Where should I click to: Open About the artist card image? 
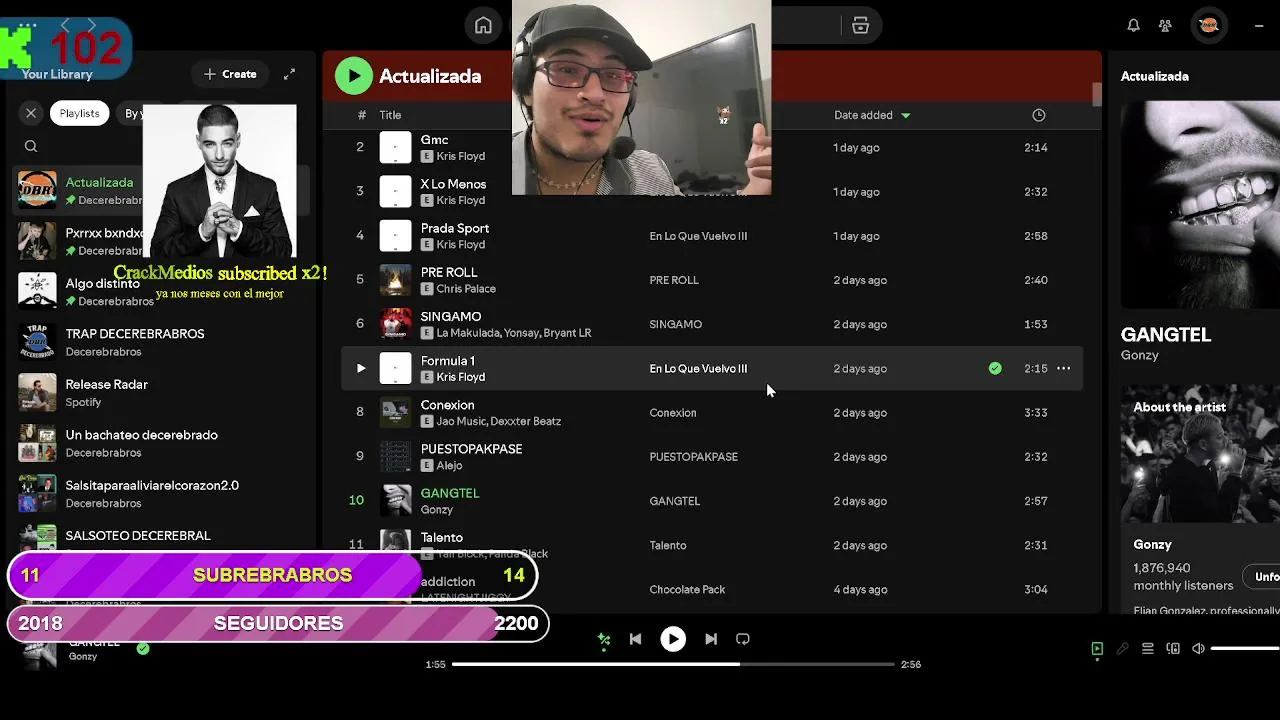point(1200,455)
